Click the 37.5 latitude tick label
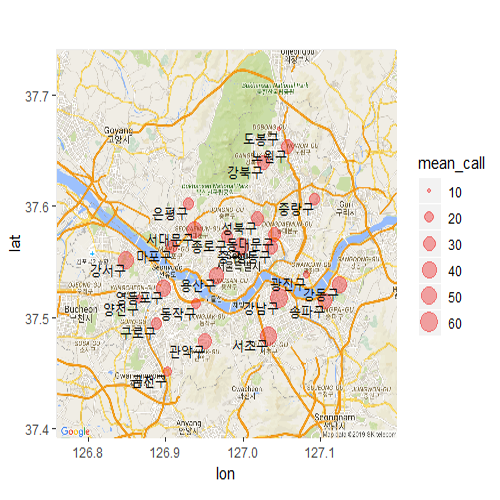This screenshot has width=500, height=500. point(36,319)
